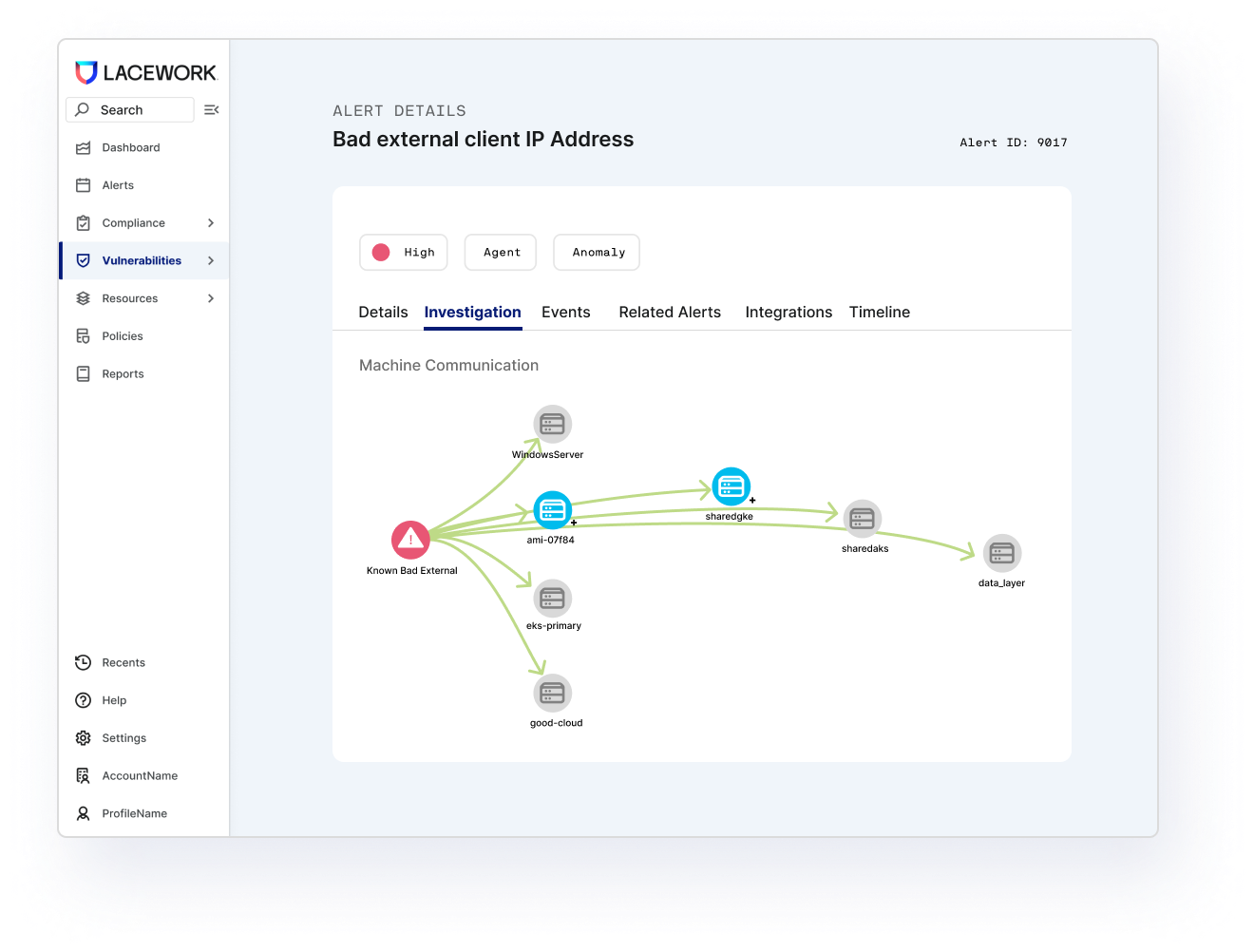Select the good-cloud machine node

[x=552, y=694]
